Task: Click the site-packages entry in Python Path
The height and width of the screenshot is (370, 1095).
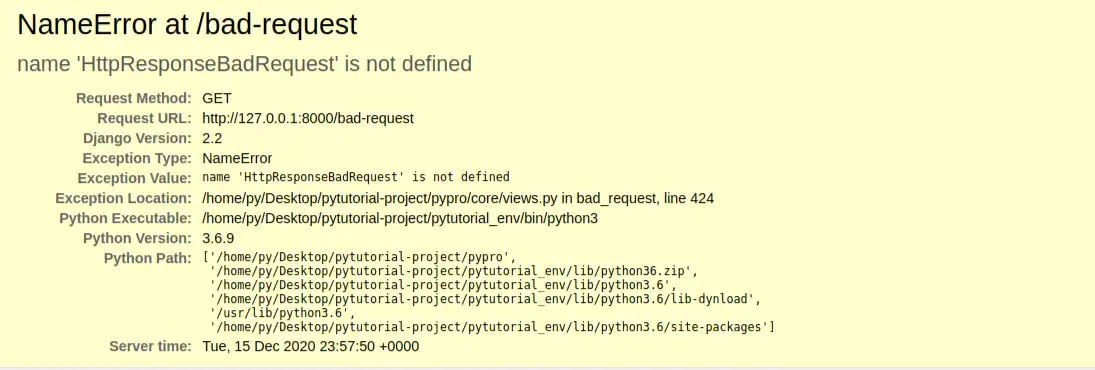Action: pos(492,327)
